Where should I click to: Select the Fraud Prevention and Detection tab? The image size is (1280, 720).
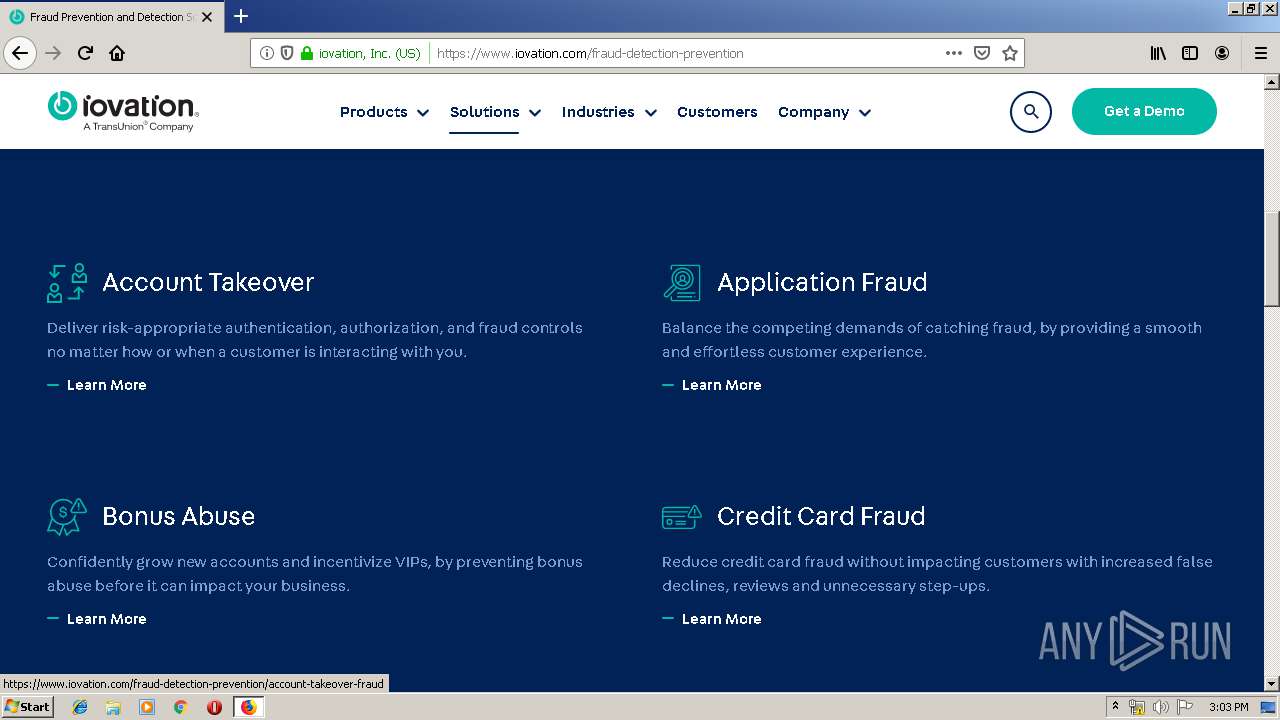(x=110, y=17)
